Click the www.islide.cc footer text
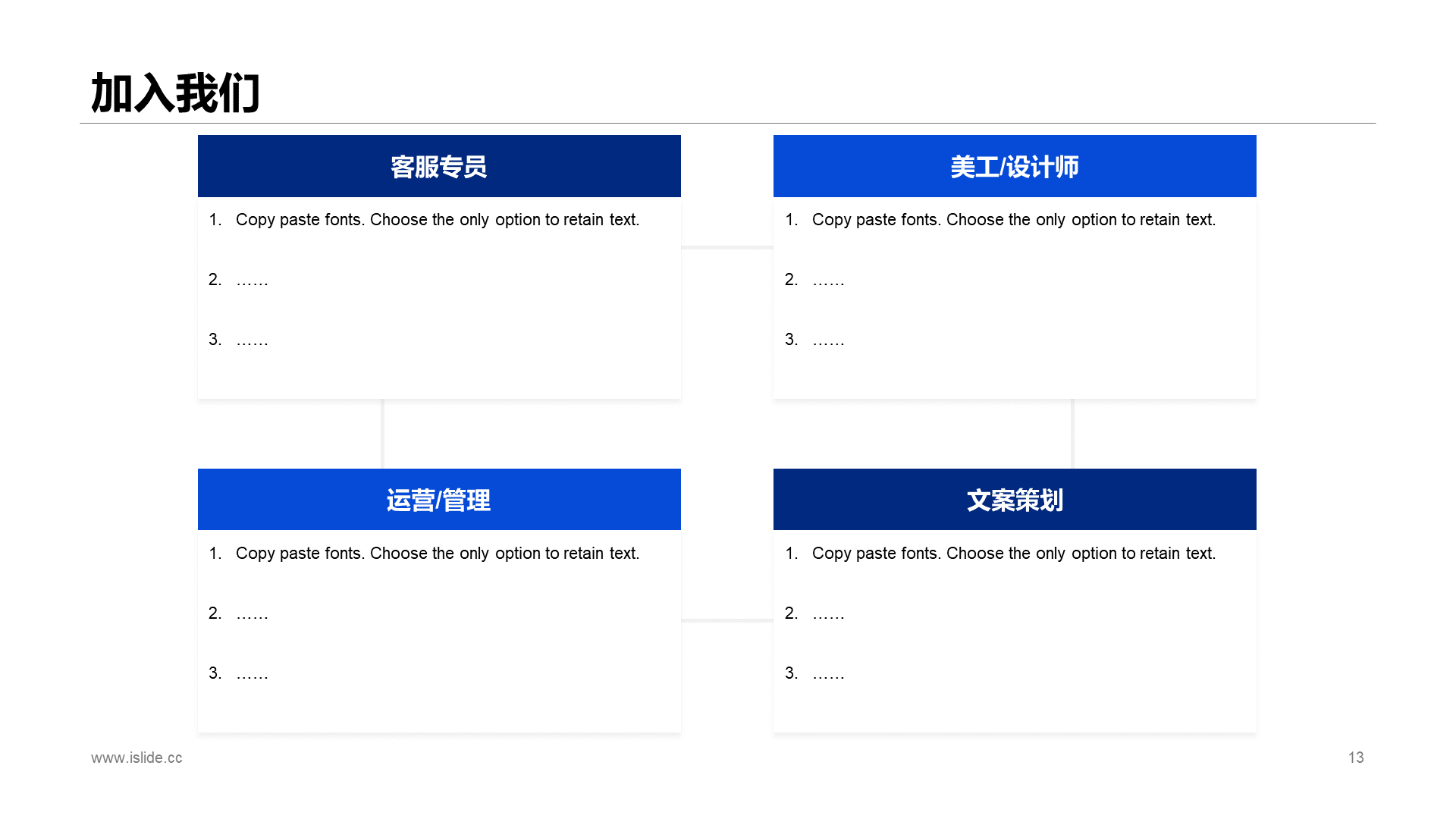This screenshot has width=1456, height=819. 136,758
